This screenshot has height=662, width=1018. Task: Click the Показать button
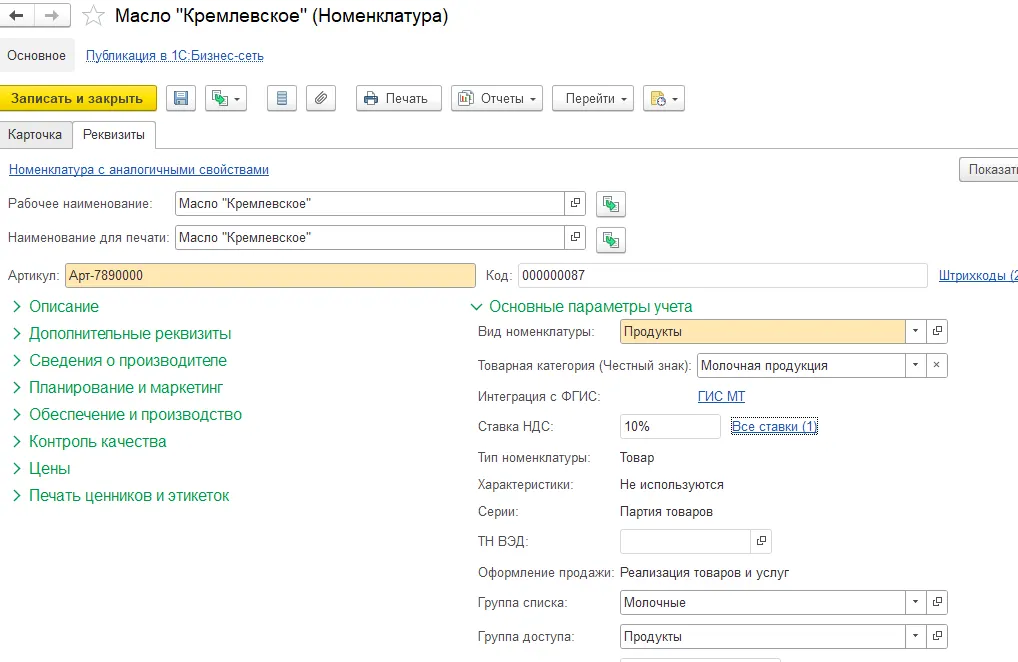[989, 169]
